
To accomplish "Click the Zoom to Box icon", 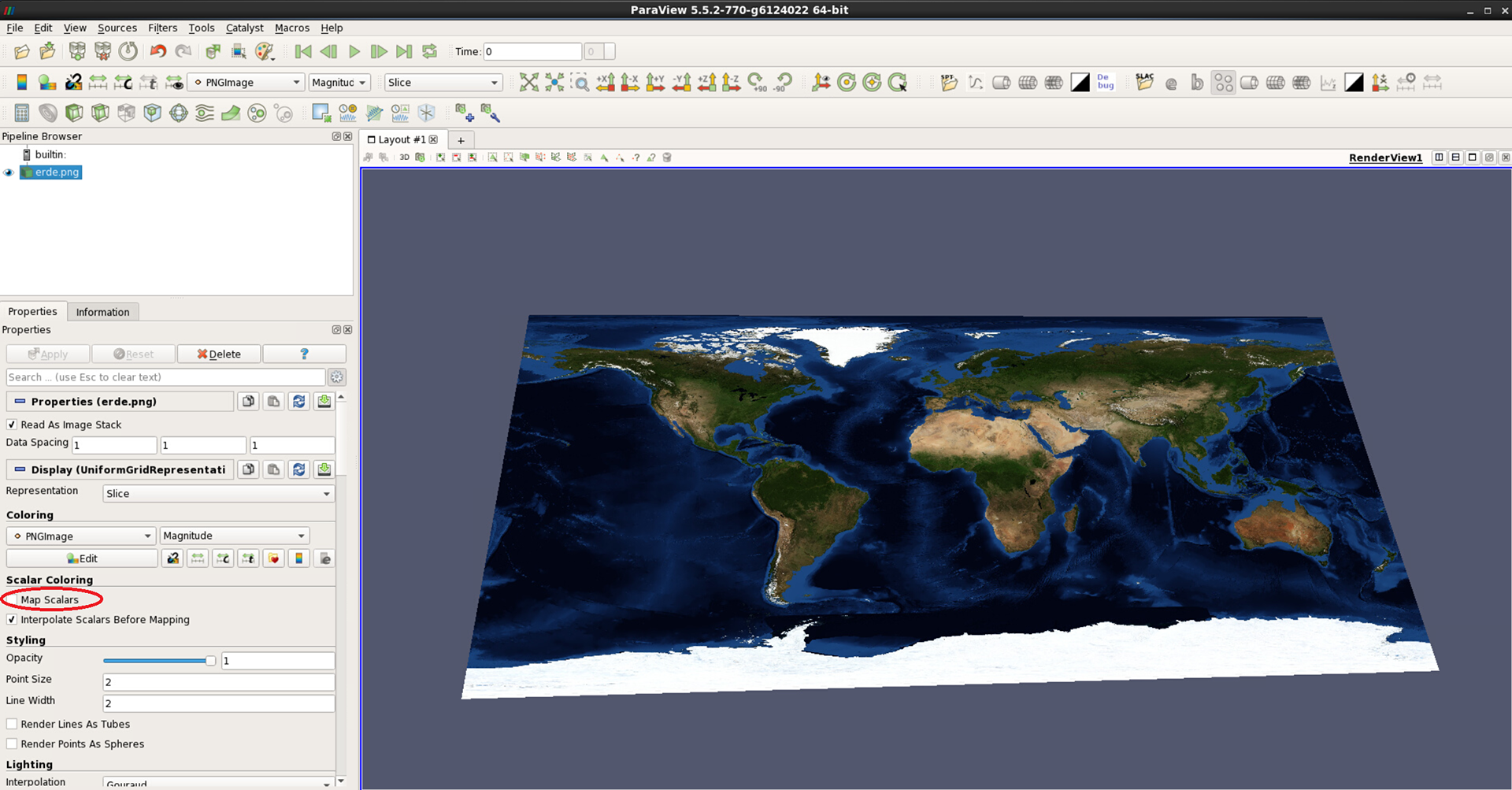I will [x=580, y=83].
